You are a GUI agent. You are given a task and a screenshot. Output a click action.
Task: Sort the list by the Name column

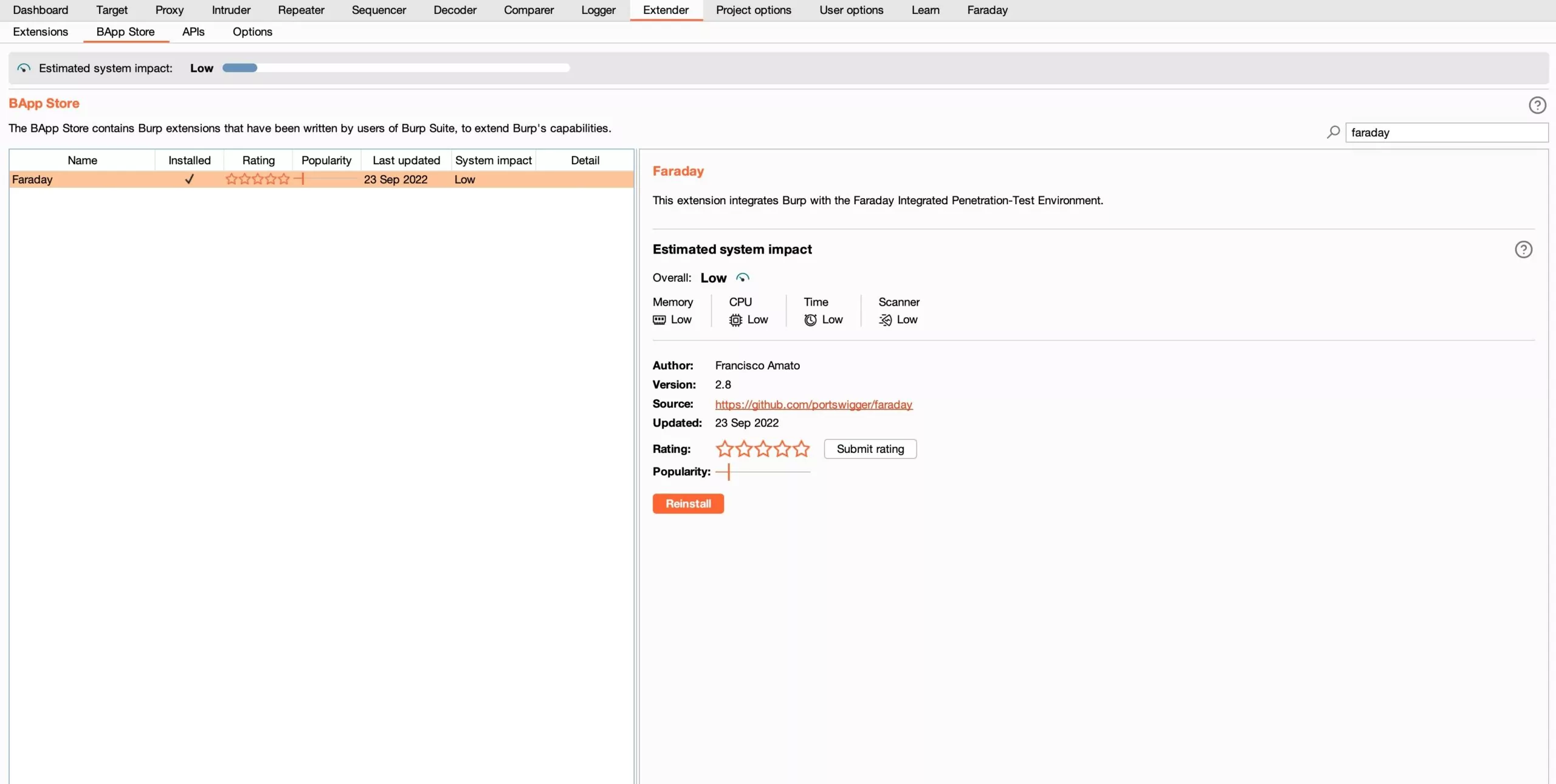[x=82, y=160]
